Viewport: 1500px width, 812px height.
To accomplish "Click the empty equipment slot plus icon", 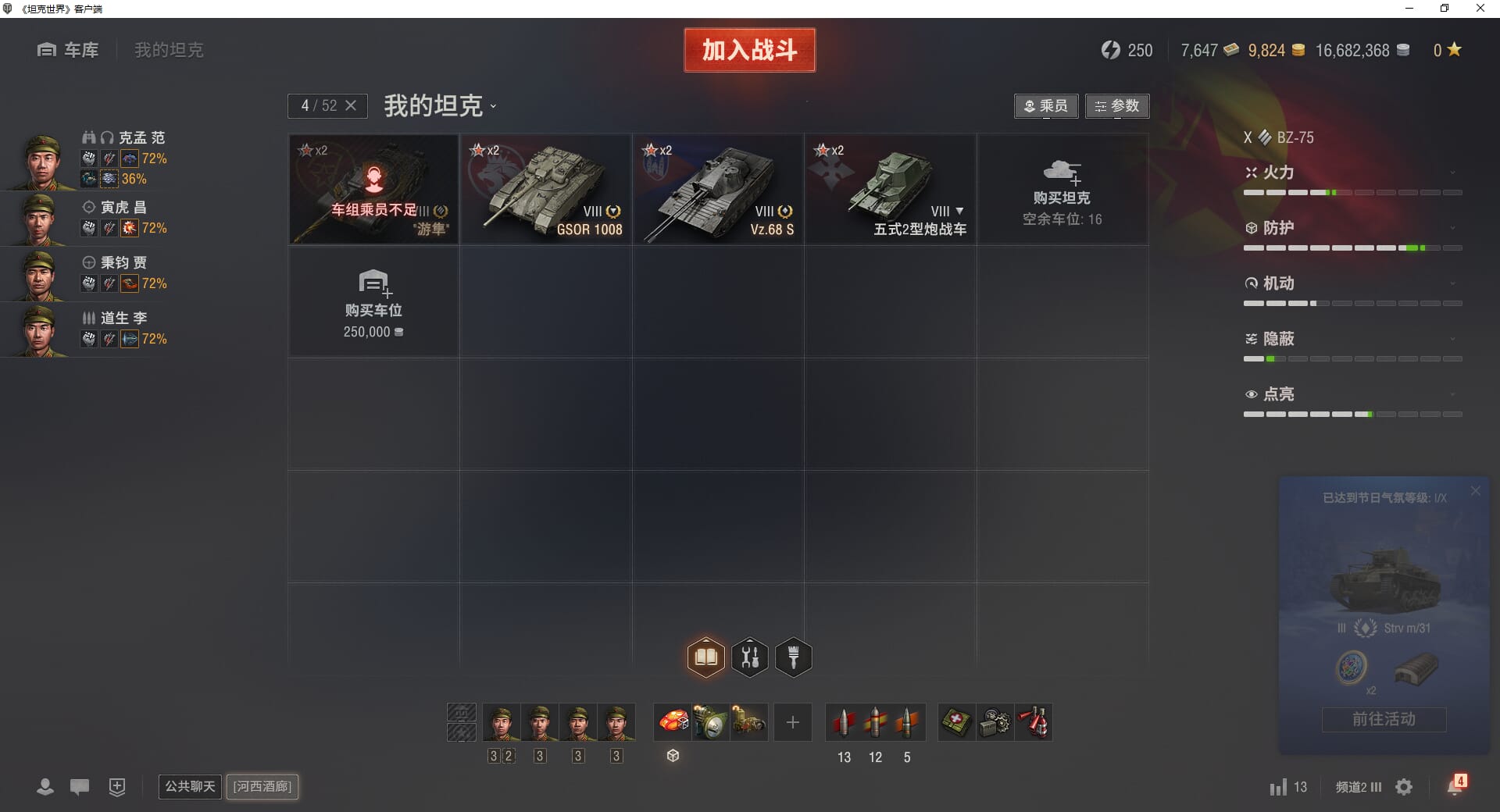I will [792, 722].
